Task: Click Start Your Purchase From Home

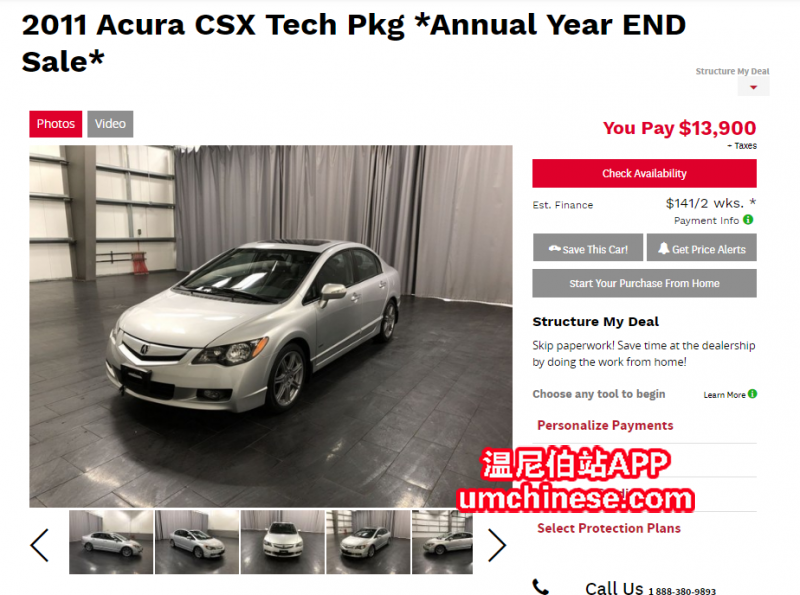Action: coord(644,283)
